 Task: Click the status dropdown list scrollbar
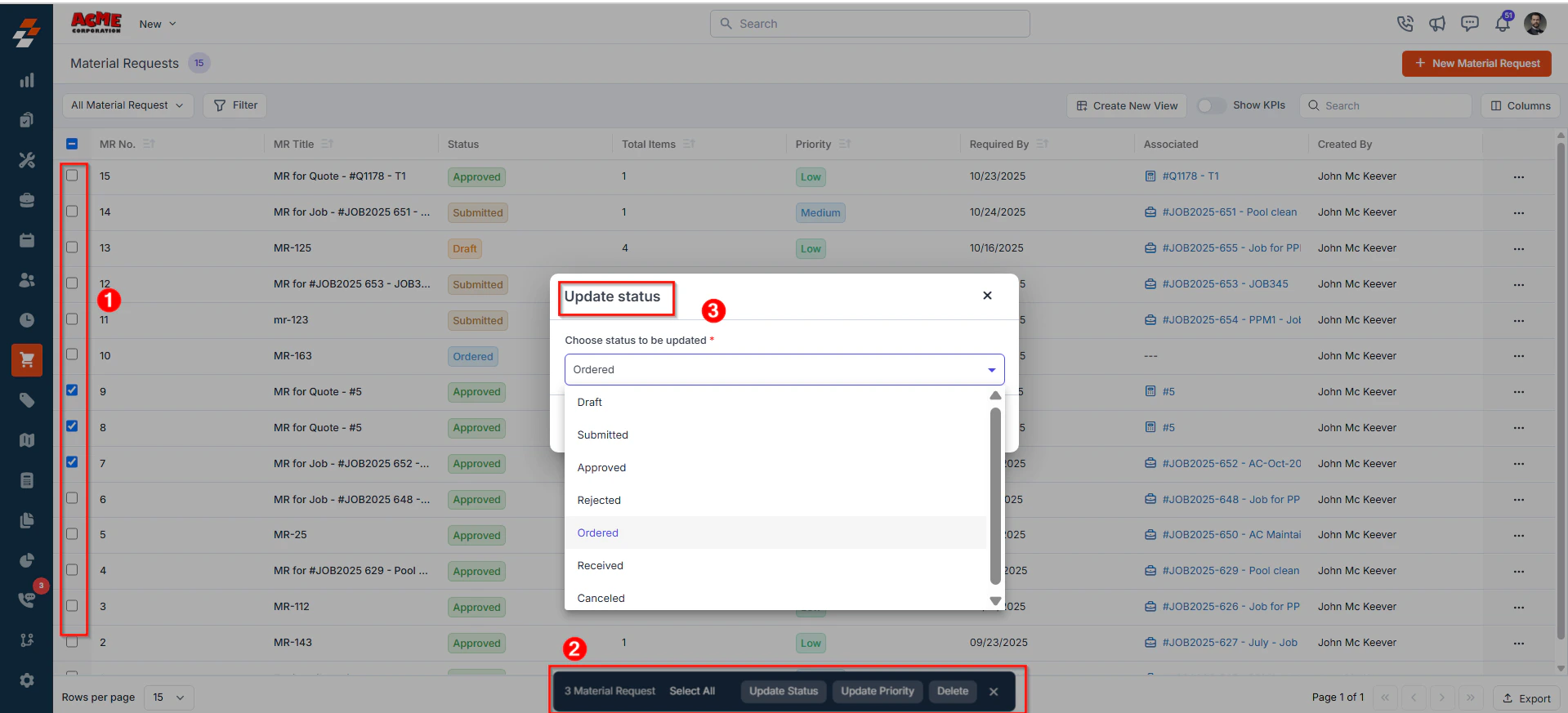(995, 496)
